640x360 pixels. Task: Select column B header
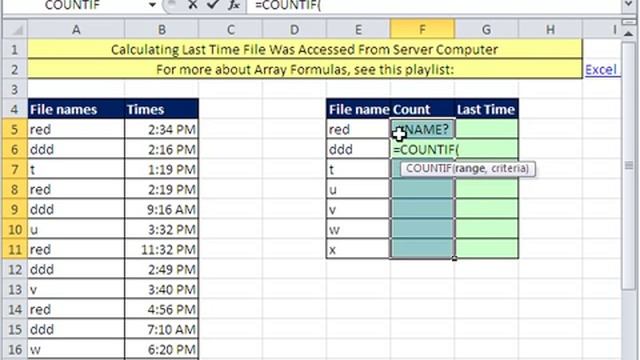162,29
